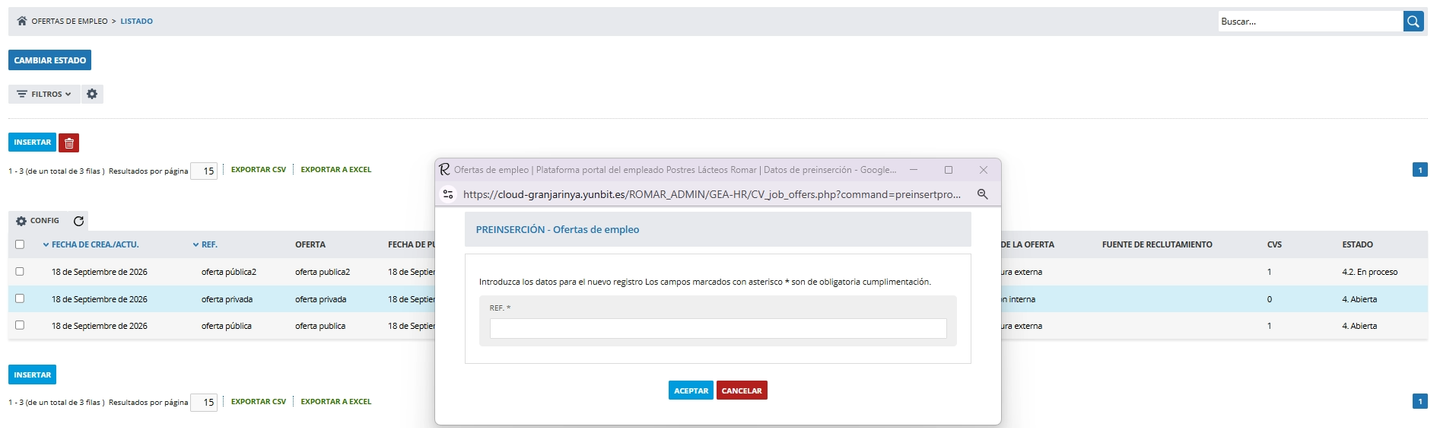Open site information icon in popup address bar

point(449,194)
